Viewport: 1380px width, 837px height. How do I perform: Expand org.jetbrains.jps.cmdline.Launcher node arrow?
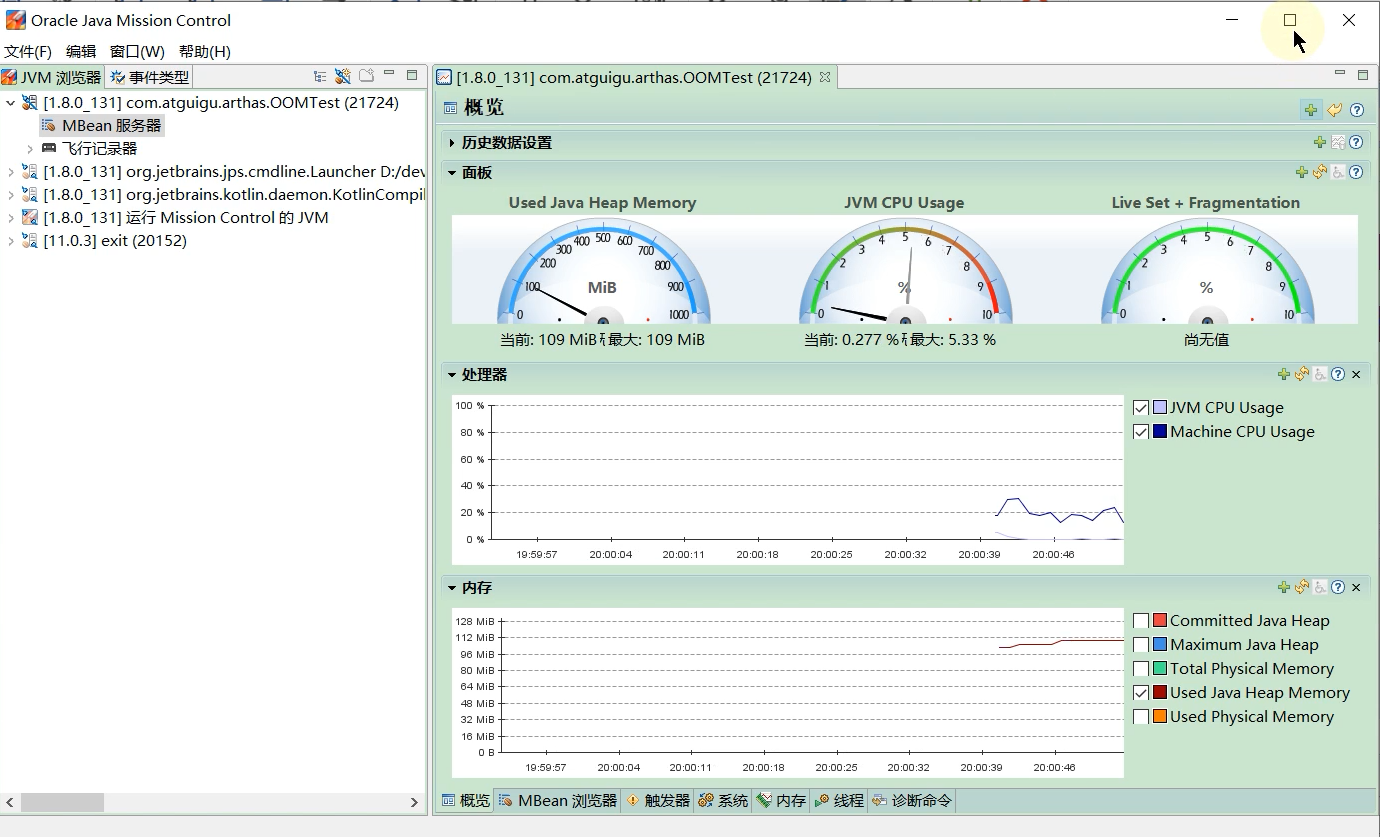11,171
